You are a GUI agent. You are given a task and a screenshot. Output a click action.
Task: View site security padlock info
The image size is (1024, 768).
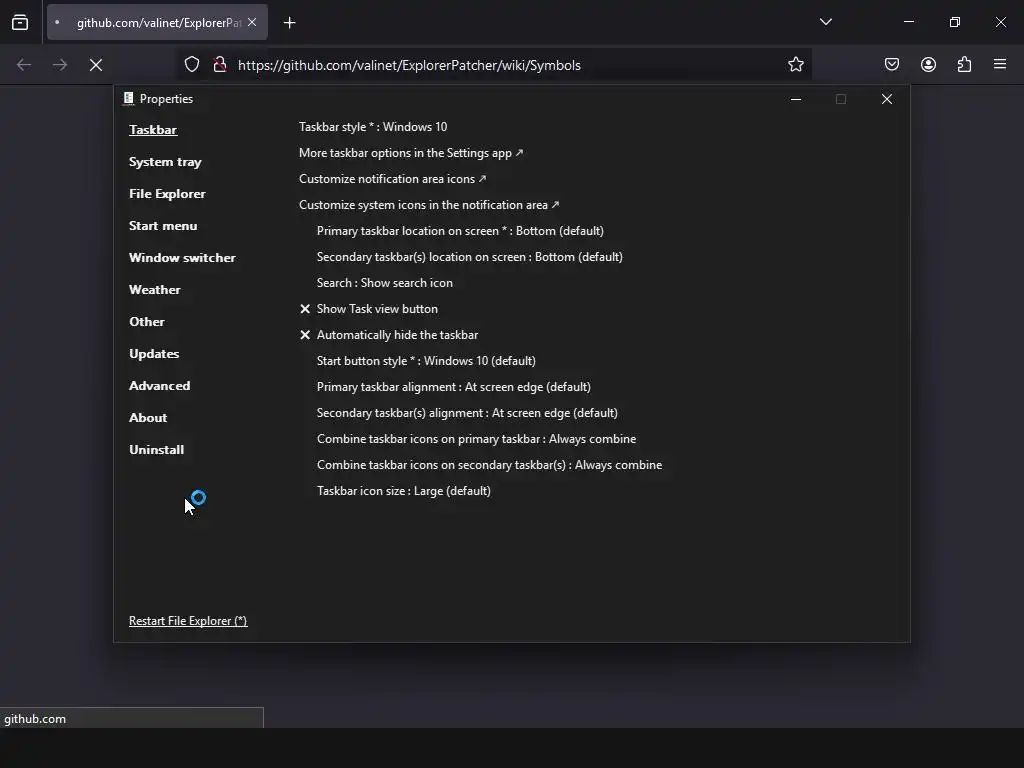220,65
